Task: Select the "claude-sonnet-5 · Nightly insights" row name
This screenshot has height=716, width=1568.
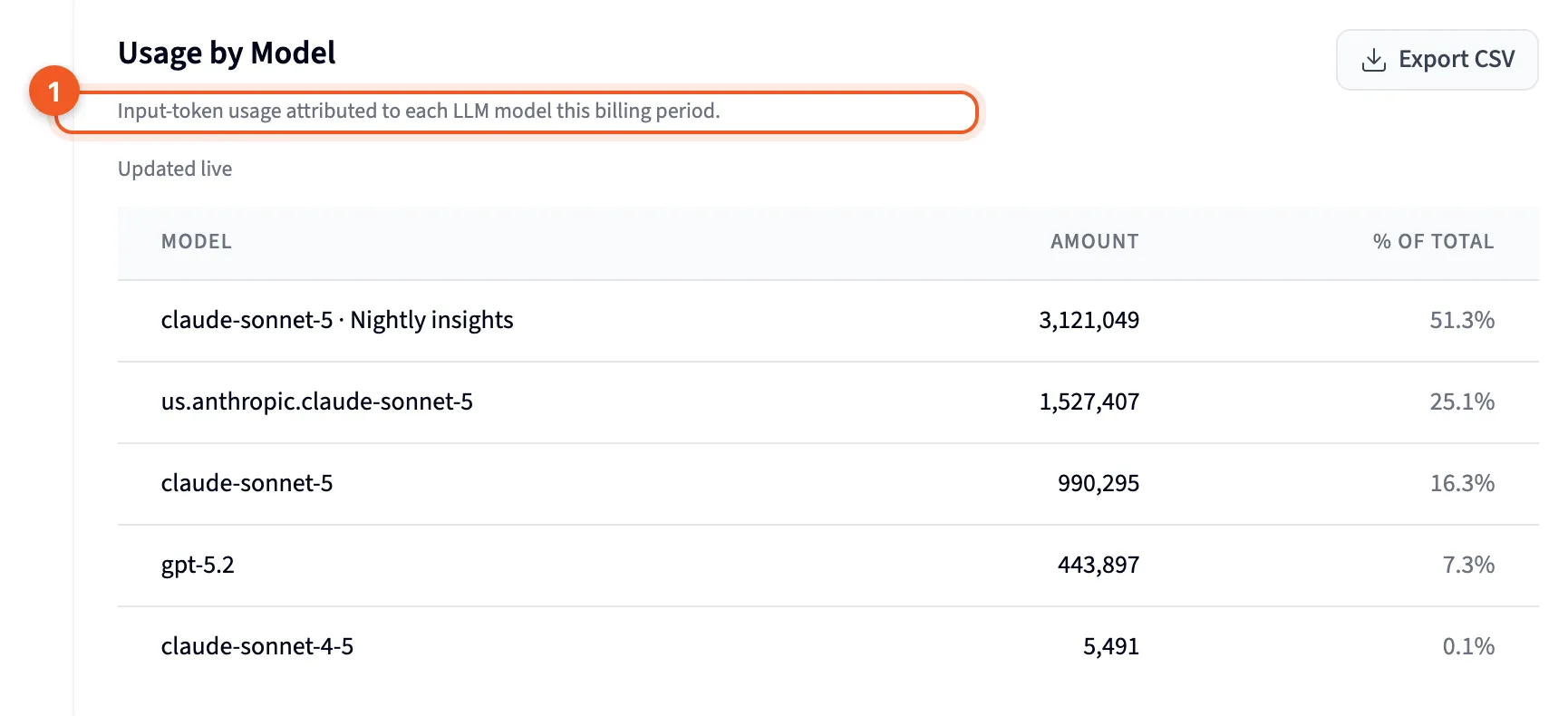Action: click(337, 320)
